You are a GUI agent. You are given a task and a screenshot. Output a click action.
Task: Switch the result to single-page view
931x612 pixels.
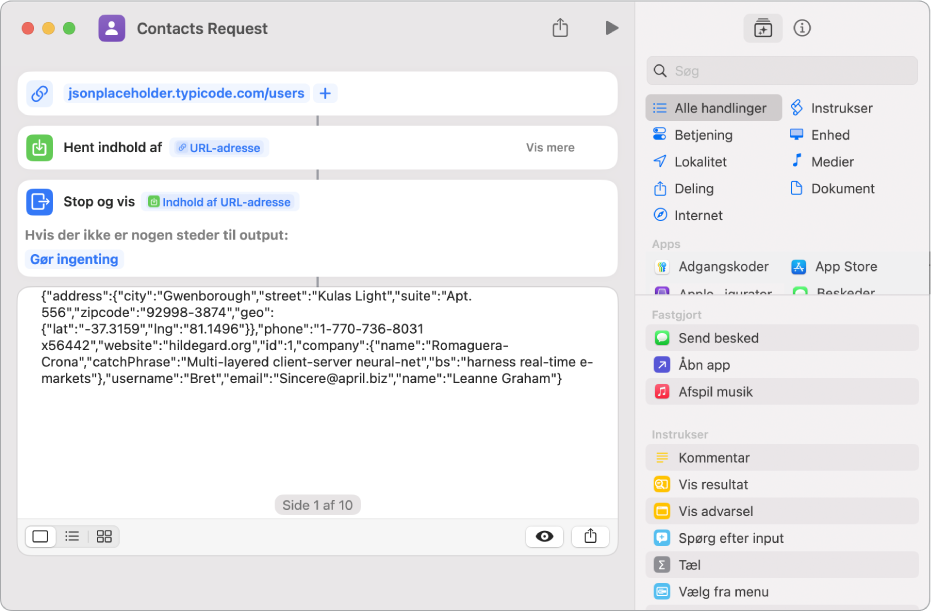click(x=40, y=537)
